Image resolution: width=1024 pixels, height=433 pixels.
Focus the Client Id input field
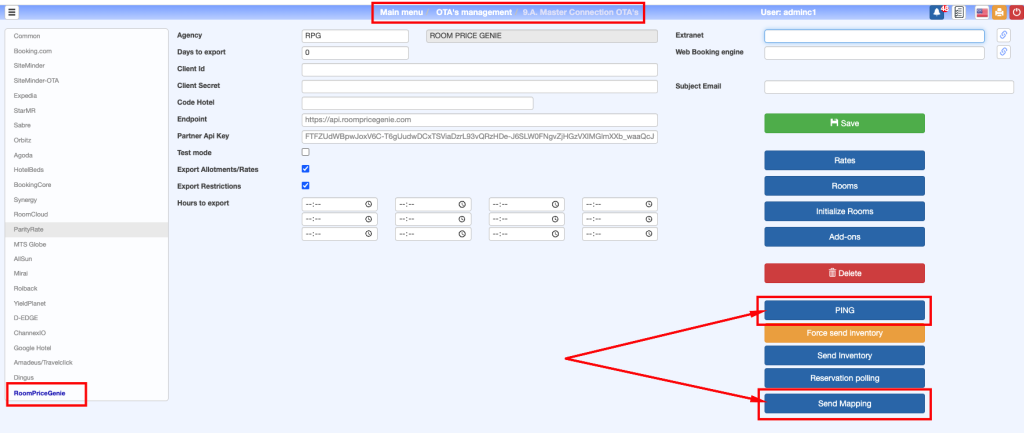[479, 70]
